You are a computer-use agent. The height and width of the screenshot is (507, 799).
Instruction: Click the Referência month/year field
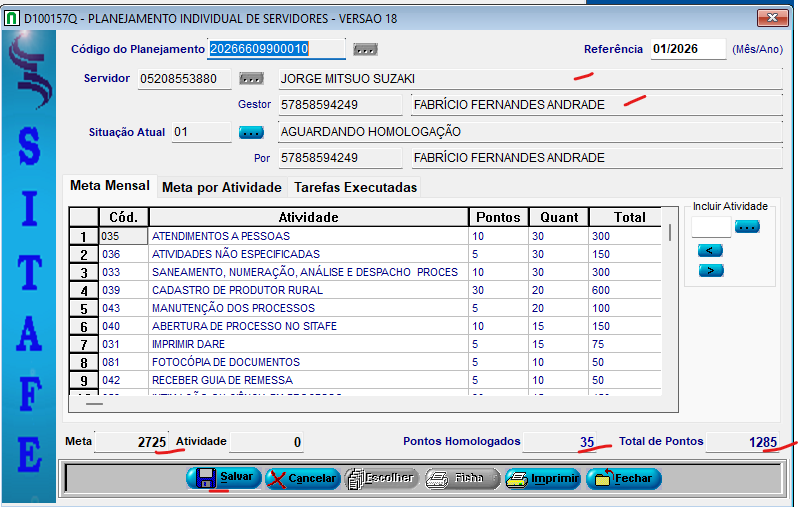[x=687, y=49]
